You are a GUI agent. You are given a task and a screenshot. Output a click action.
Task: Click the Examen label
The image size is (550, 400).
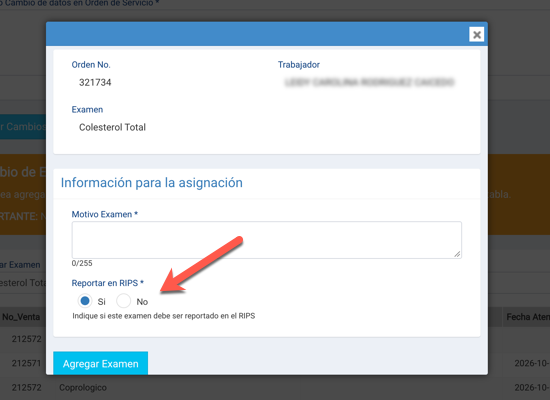(x=87, y=109)
